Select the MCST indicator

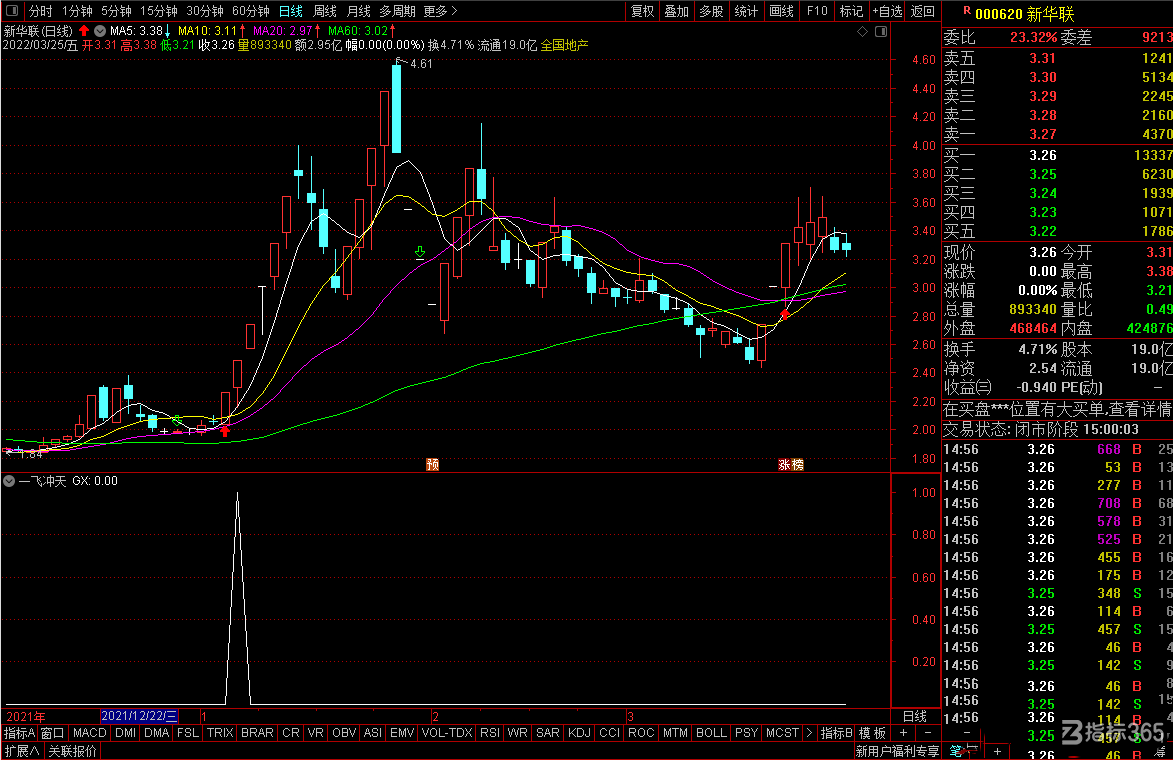[x=782, y=733]
